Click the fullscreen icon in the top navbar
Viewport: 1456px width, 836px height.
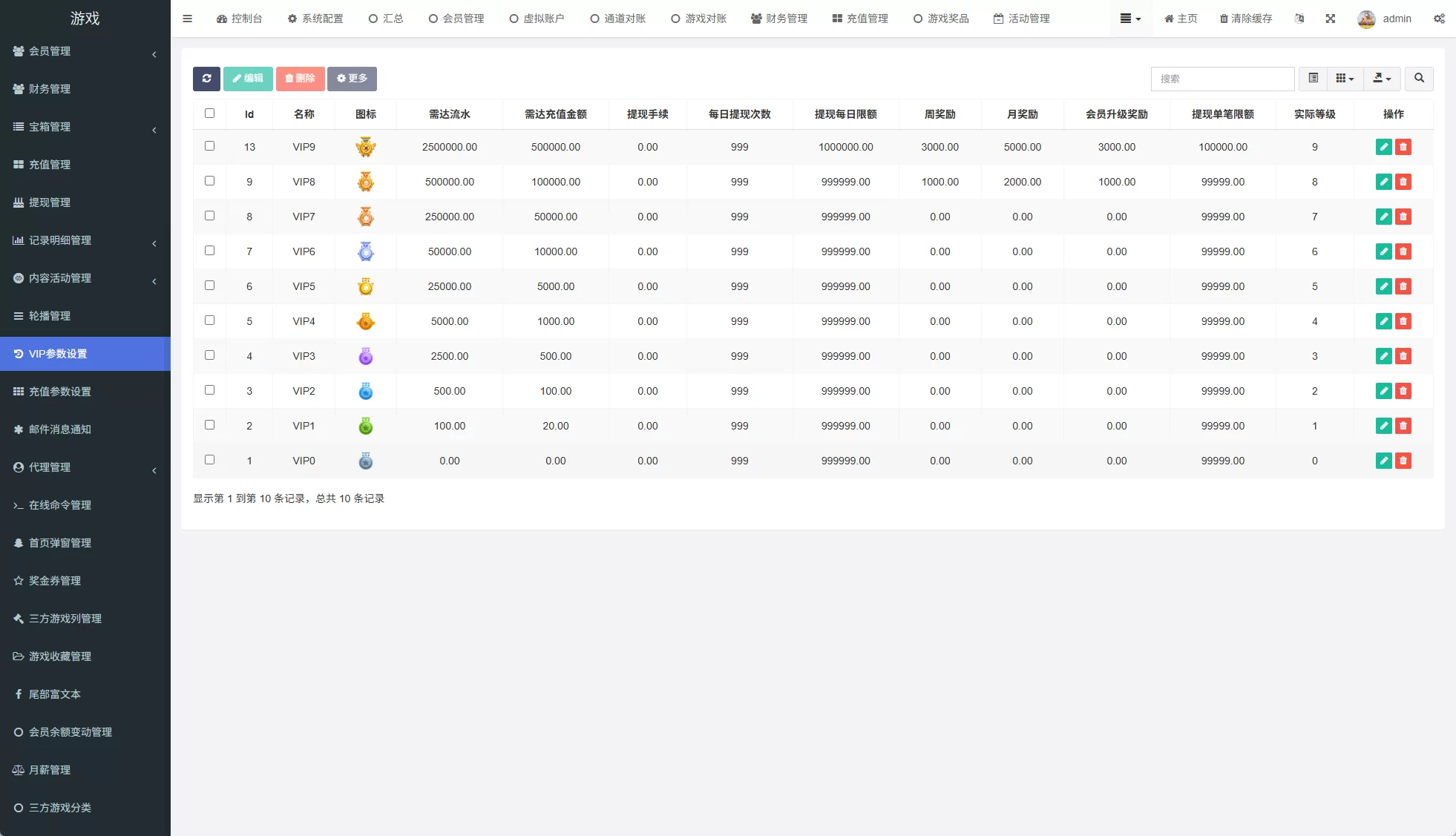(x=1331, y=19)
